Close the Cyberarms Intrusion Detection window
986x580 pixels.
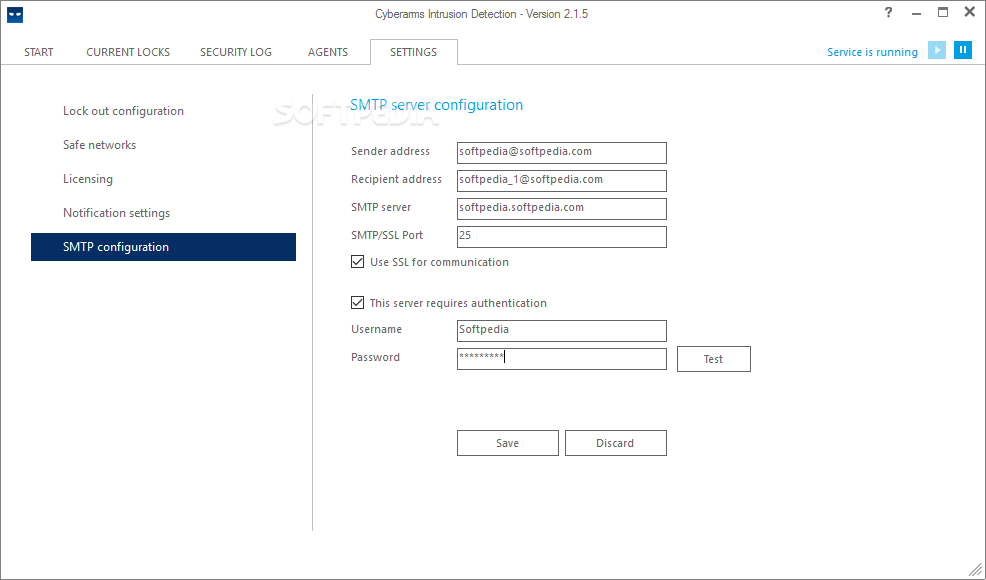(x=970, y=13)
